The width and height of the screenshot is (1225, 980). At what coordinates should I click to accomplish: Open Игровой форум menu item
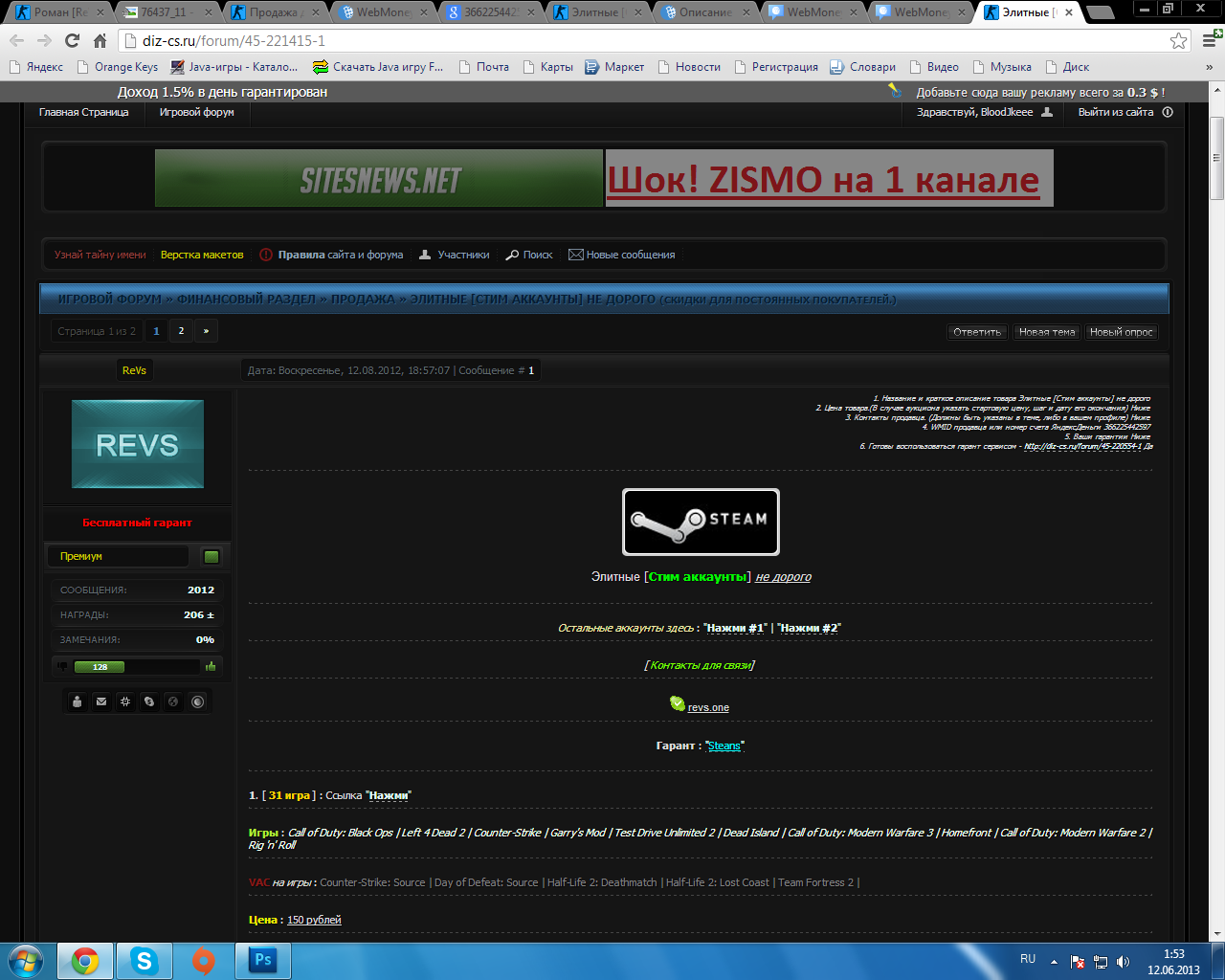point(197,112)
